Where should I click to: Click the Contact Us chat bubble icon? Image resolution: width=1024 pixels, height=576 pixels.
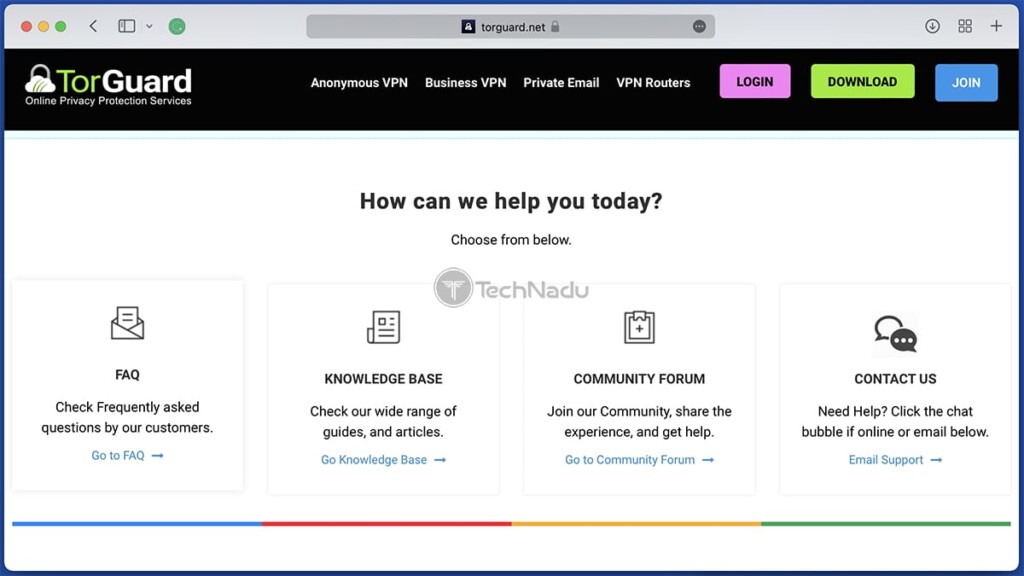895,334
